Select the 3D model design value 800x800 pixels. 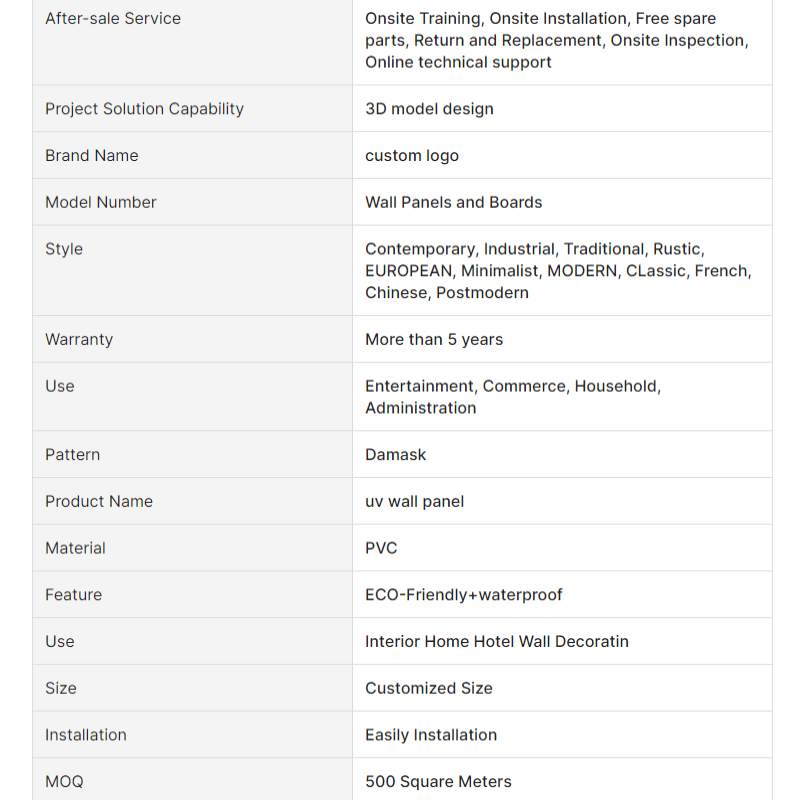[429, 109]
